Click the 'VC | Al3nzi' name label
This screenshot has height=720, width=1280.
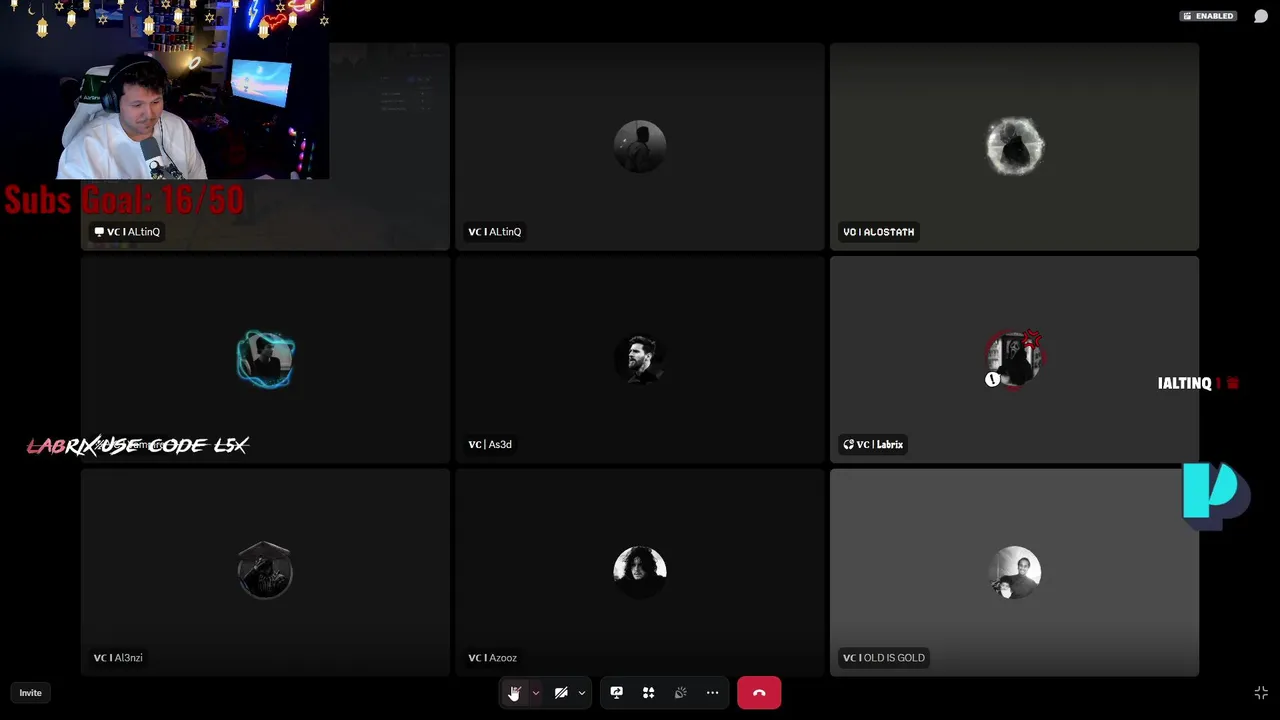[x=118, y=658]
